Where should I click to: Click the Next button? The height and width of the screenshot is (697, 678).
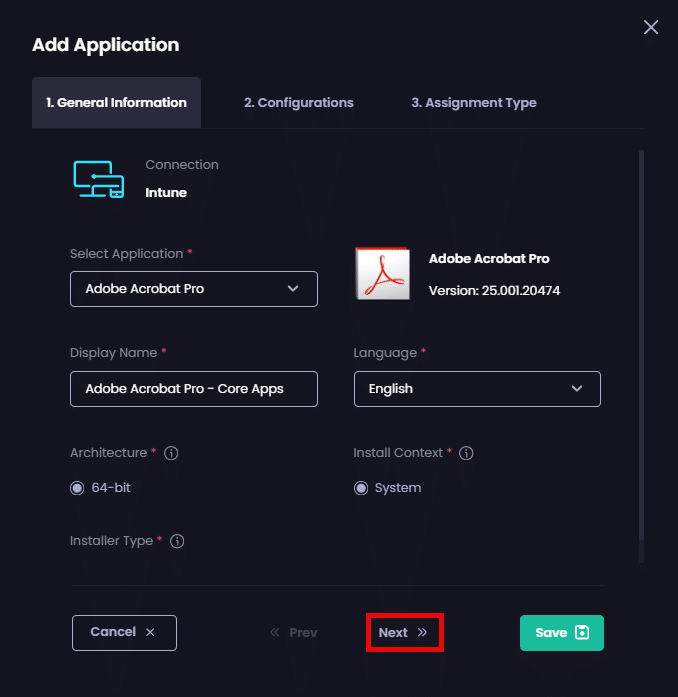(403, 633)
